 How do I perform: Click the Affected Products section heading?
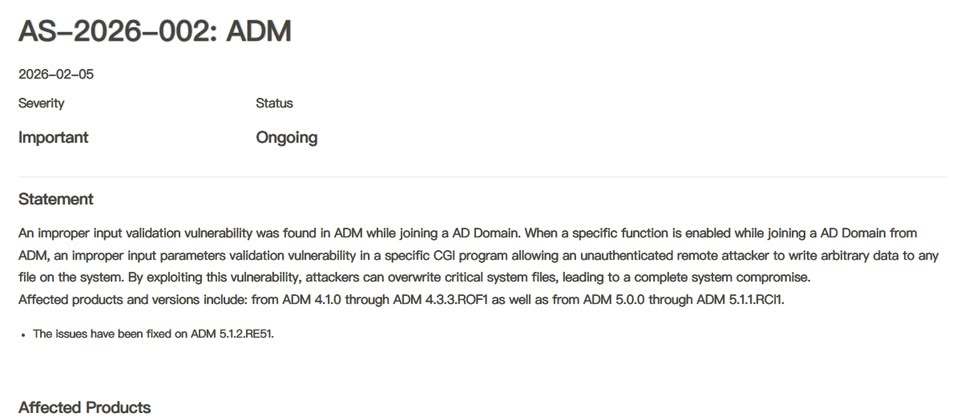click(x=84, y=407)
